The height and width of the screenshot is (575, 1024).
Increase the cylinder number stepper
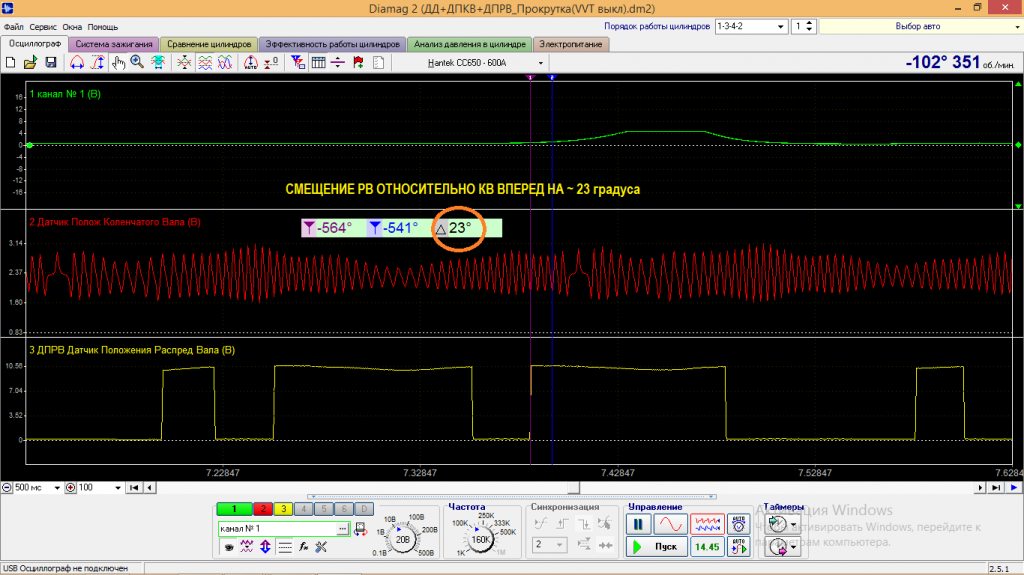[x=810, y=24]
